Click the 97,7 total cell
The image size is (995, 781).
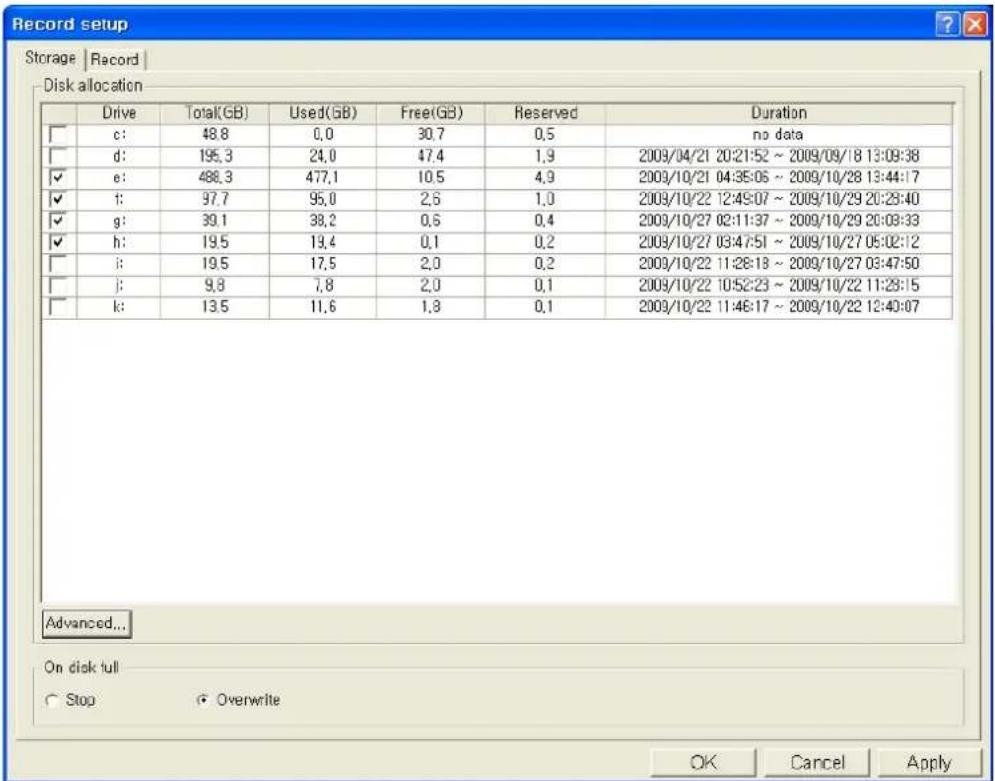pyautogui.click(x=216, y=199)
